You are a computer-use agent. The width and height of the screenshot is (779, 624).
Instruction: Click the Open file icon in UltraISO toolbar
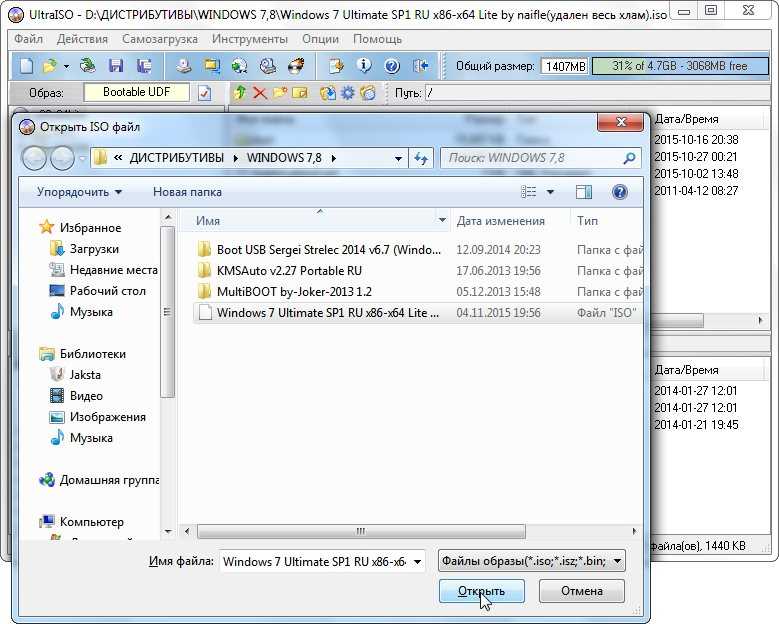tap(50, 66)
